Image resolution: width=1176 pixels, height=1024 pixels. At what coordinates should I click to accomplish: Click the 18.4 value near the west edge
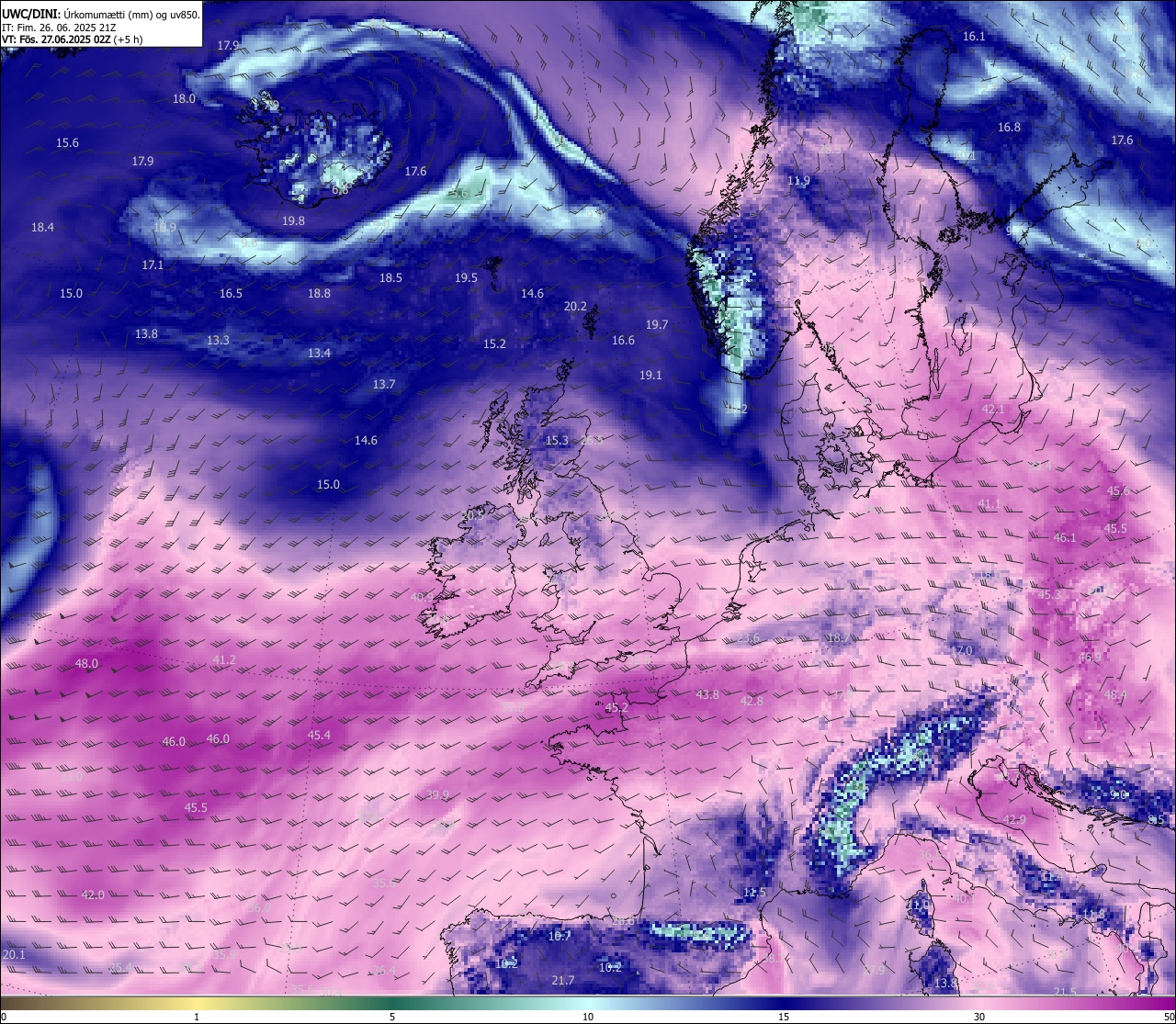[42, 227]
